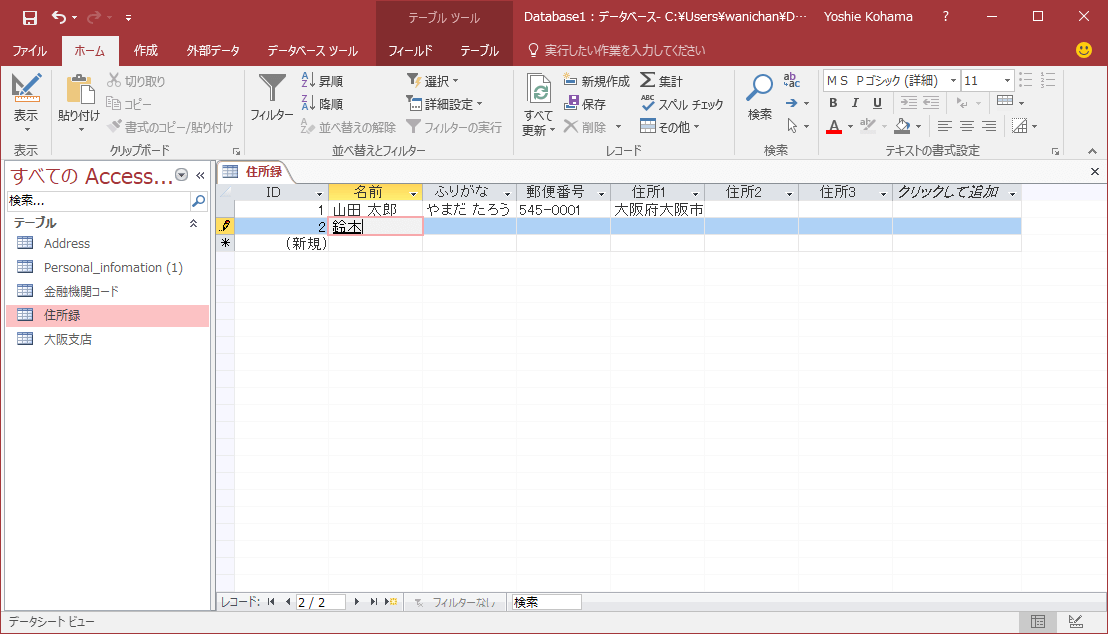
Task: Click the cell 545-0001
Action: coord(563,210)
